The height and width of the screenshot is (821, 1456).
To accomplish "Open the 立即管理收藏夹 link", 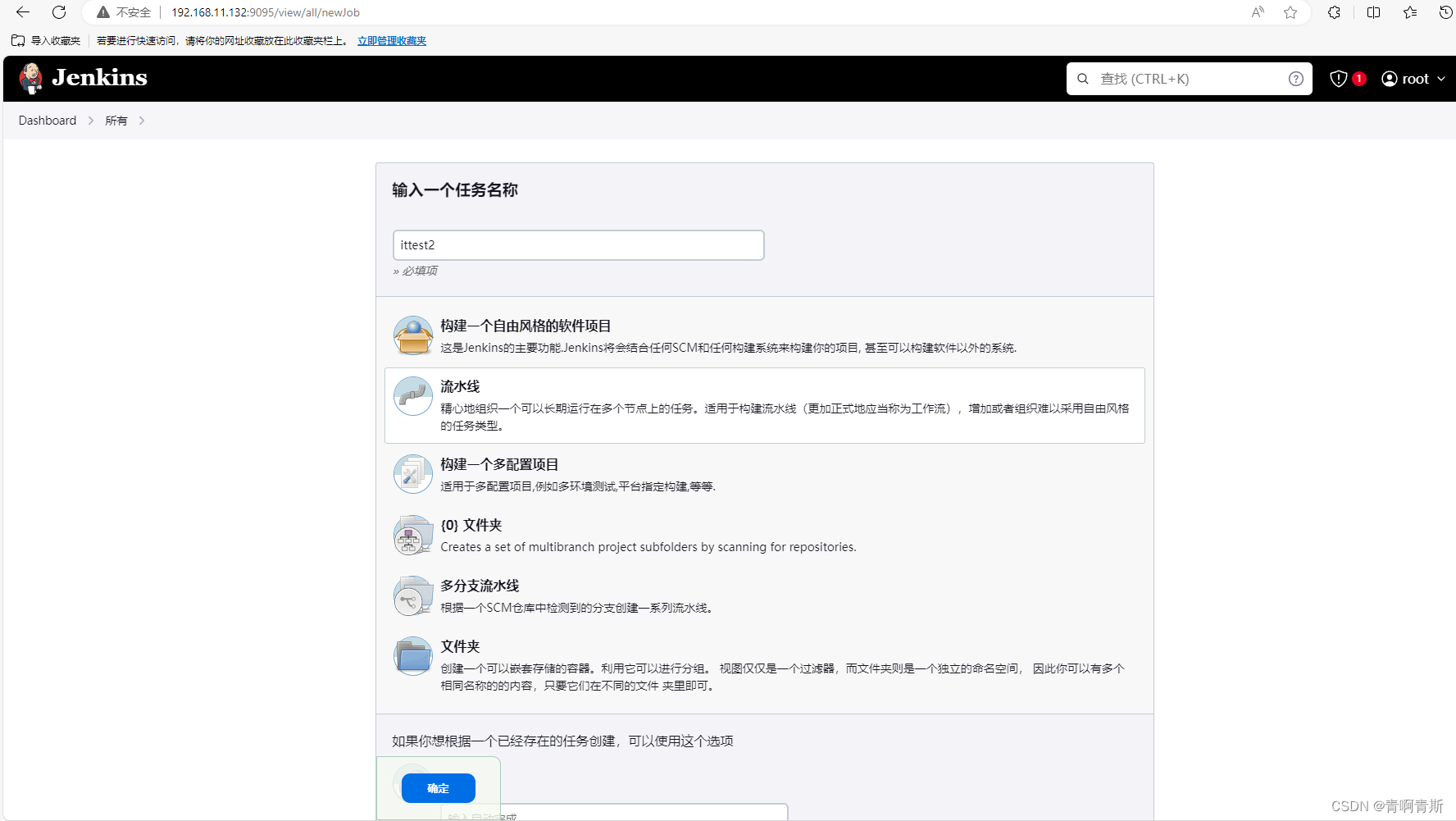I will [392, 40].
